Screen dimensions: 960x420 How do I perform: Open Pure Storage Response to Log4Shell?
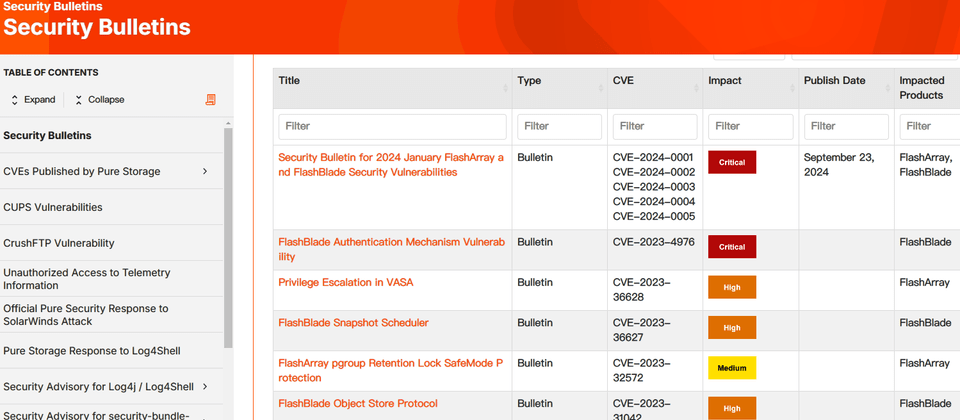pos(92,351)
